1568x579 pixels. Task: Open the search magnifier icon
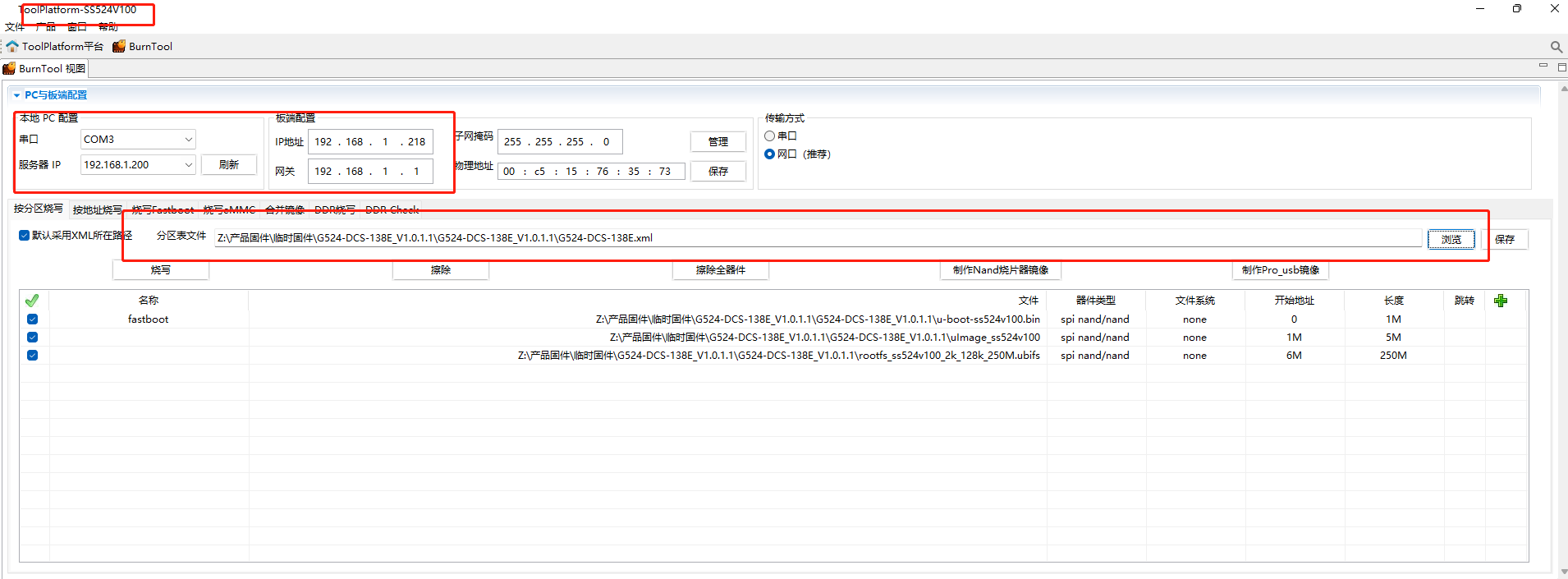coord(1556,47)
